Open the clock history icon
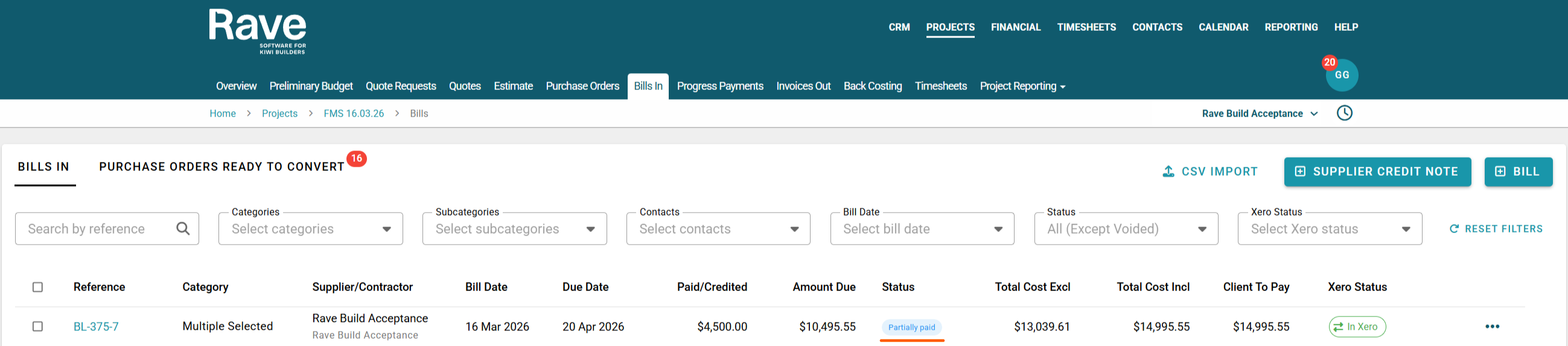This screenshot has height=346, width=1568. tap(1344, 114)
